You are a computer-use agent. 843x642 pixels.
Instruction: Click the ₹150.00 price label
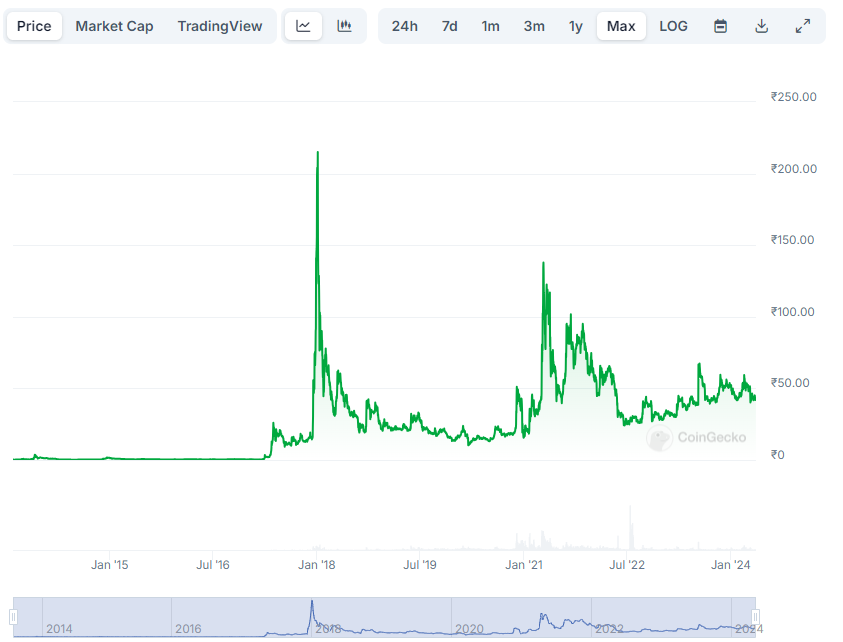[792, 240]
